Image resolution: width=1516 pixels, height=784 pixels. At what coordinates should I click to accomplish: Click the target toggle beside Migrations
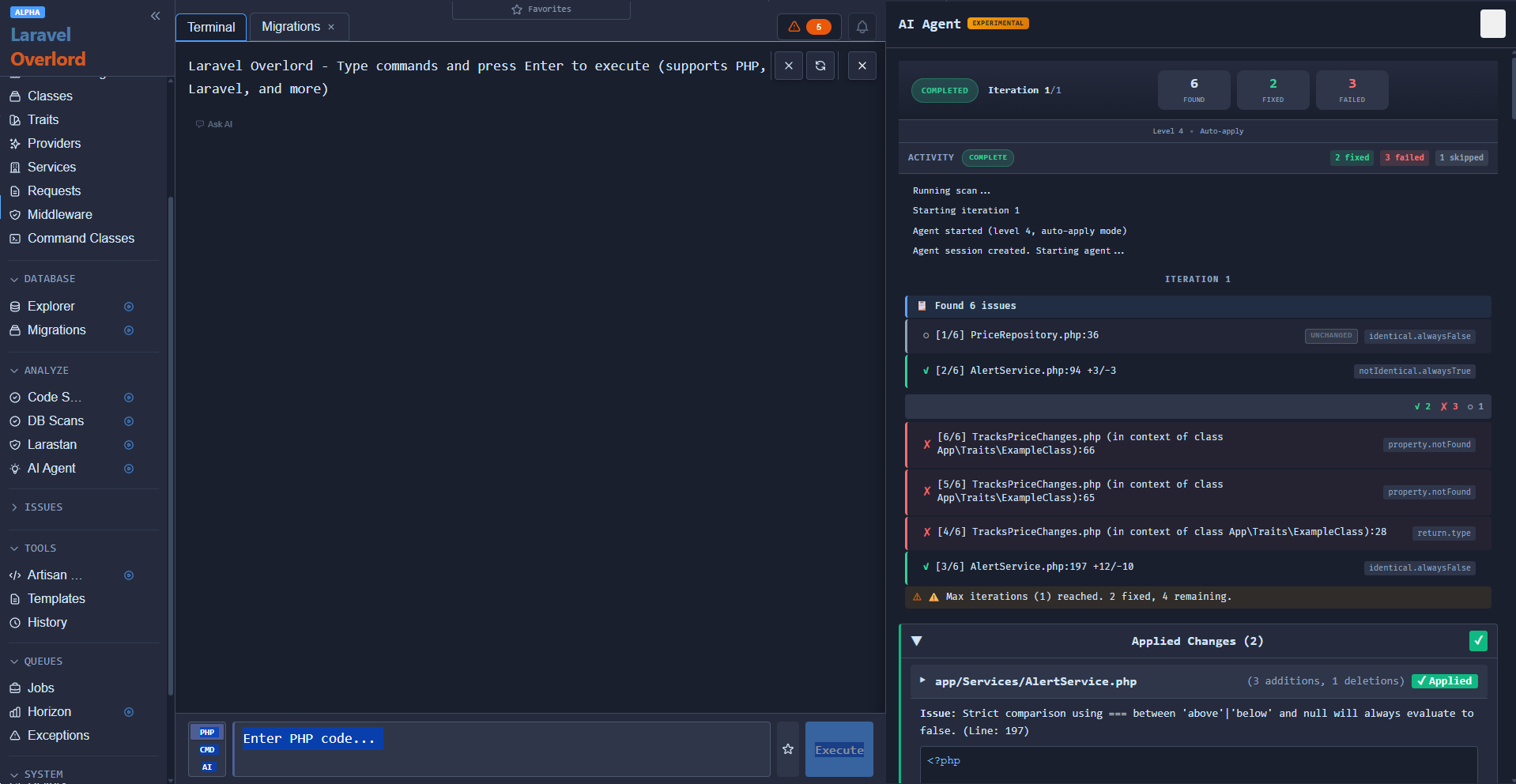click(x=129, y=330)
